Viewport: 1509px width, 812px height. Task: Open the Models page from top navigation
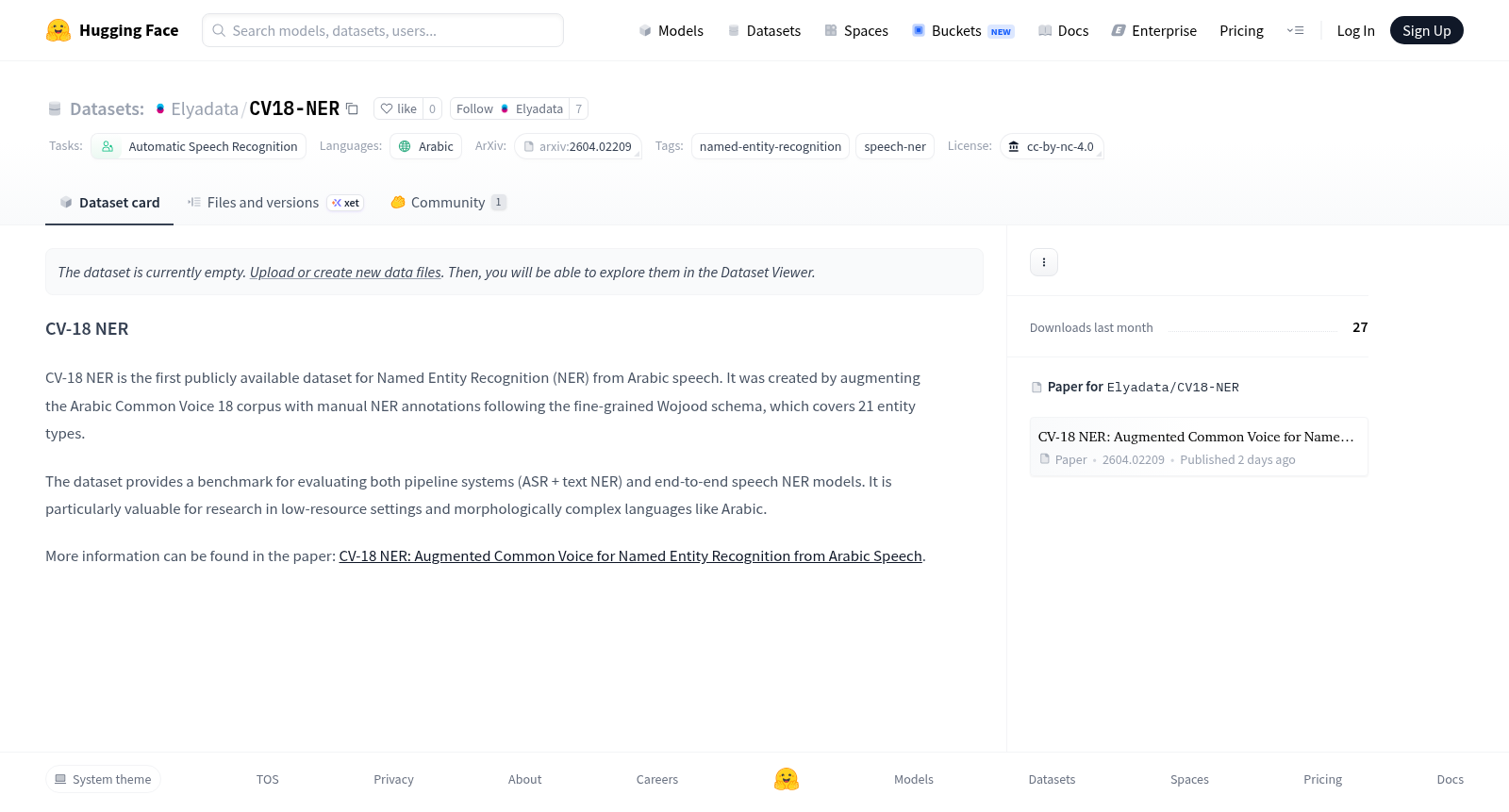(x=671, y=30)
